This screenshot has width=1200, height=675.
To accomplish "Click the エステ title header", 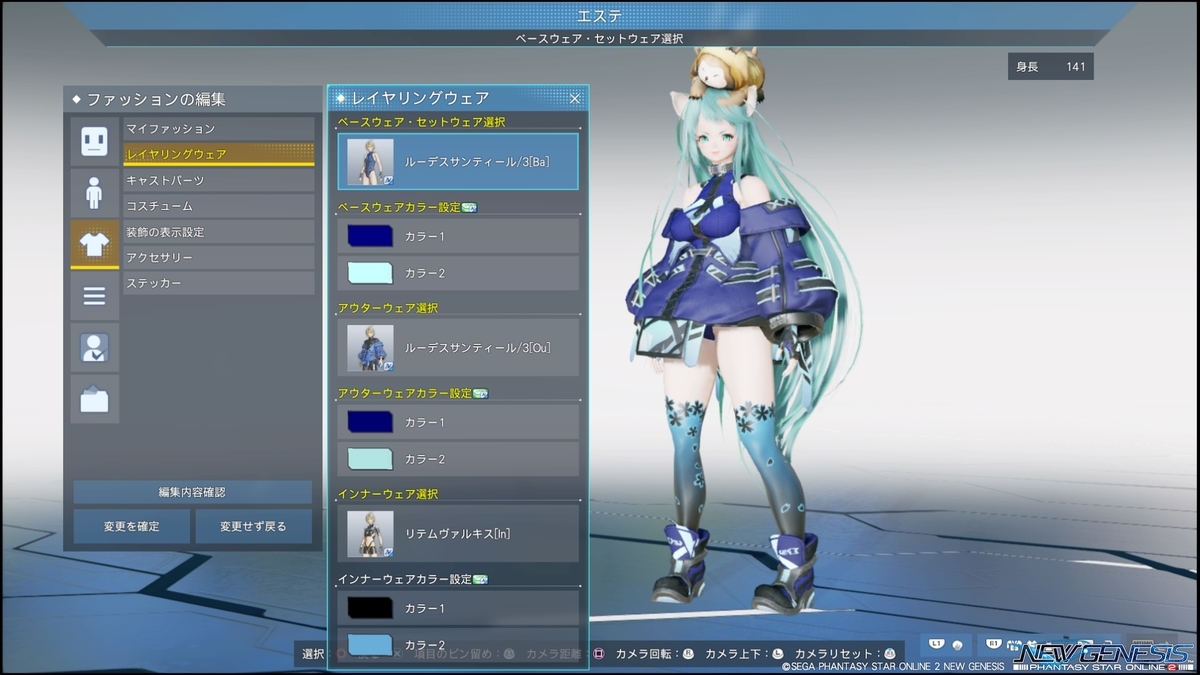I will click(x=600, y=16).
